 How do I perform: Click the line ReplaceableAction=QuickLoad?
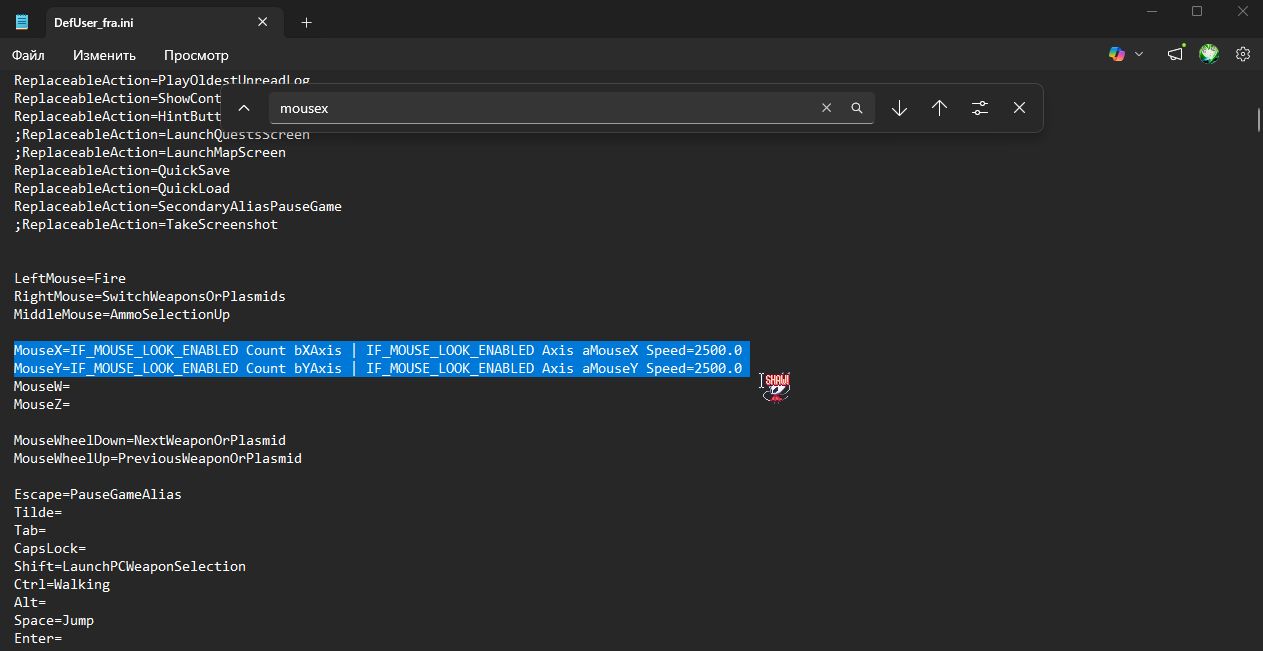pyautogui.click(x=122, y=188)
